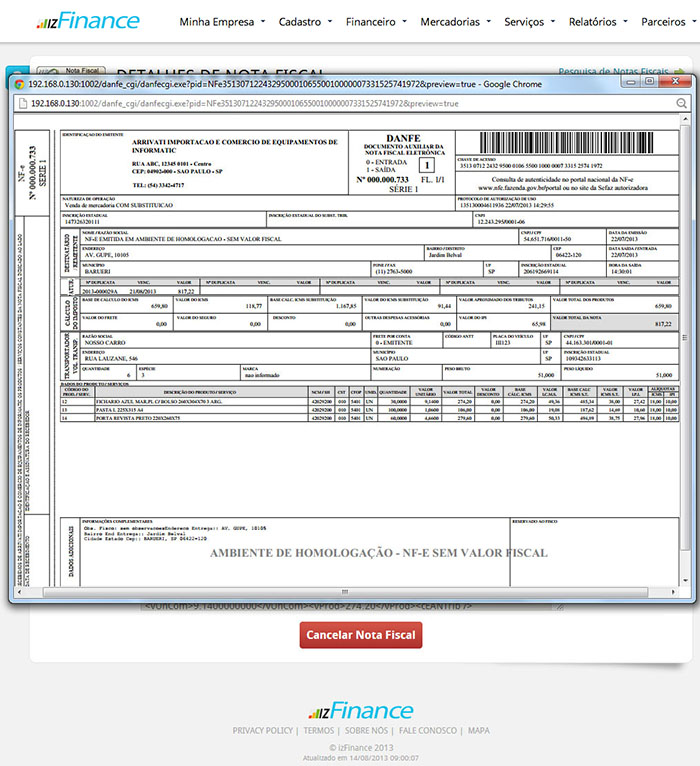Image resolution: width=700 pixels, height=766 pixels.
Task: Open the Fale Conosco footer link
Action: point(428,731)
